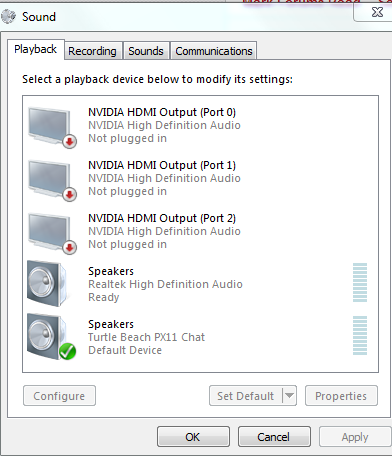Select the NVIDIA HDMI Output Port 0 monitor icon
Screen dimensions: 392x456
[52, 127]
